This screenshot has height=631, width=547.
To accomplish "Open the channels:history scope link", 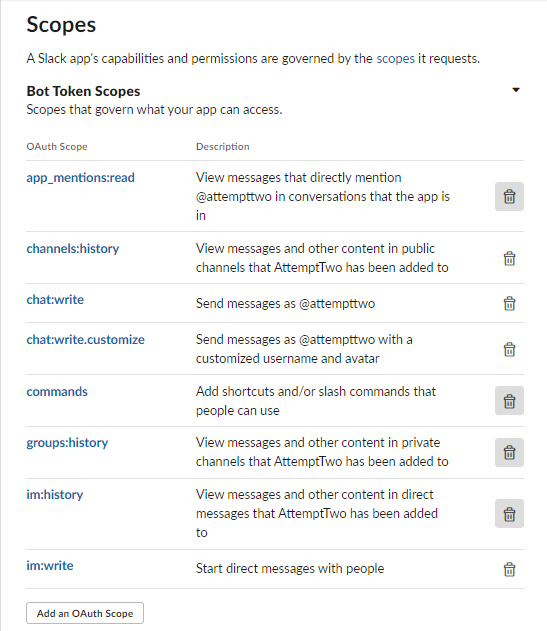I will tap(73, 249).
